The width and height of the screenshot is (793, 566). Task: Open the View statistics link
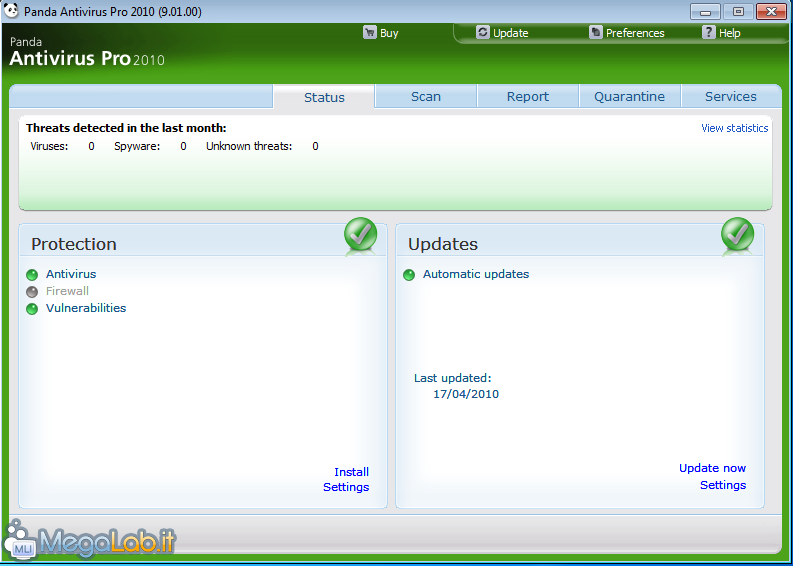point(734,128)
